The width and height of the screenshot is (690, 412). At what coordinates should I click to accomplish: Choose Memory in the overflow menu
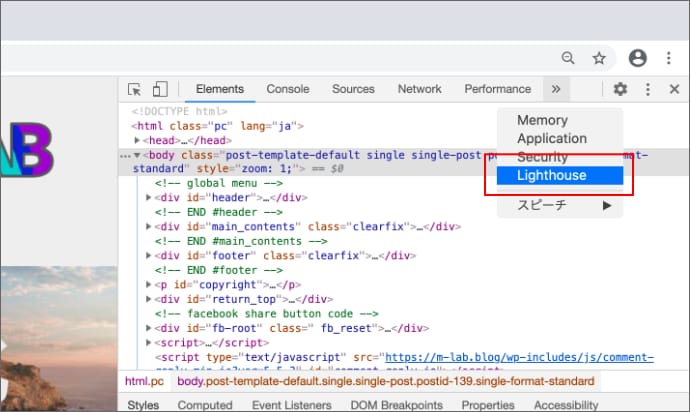[x=542, y=121]
